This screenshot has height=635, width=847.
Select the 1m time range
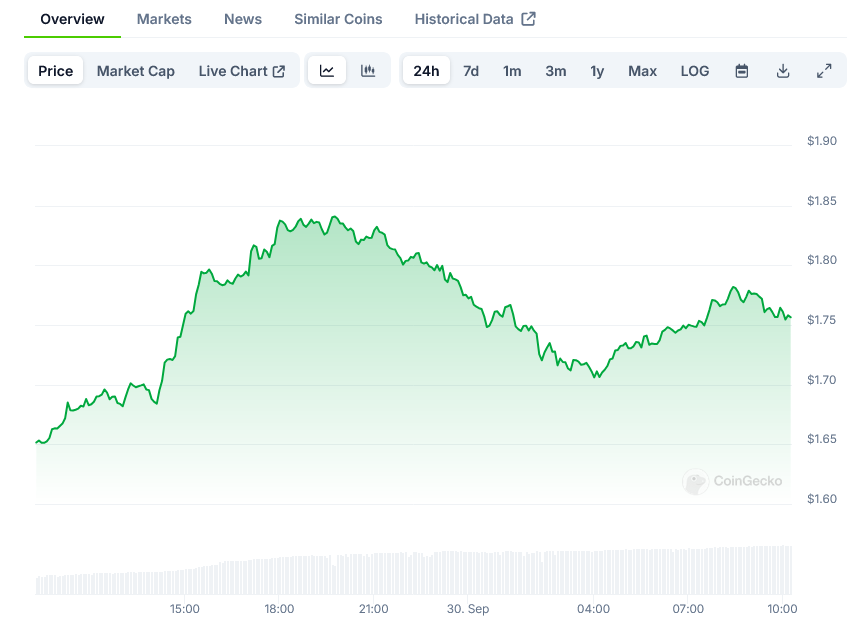tap(512, 71)
